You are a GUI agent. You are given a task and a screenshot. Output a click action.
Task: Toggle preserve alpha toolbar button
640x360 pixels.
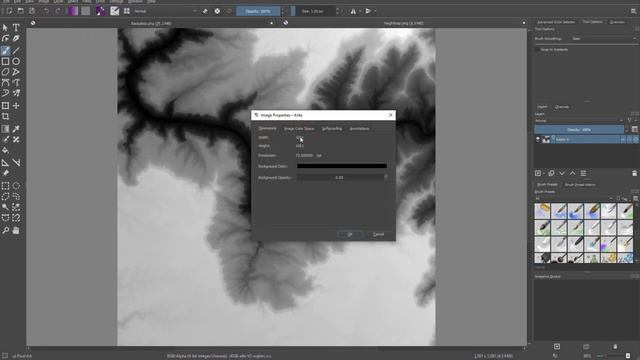point(217,11)
